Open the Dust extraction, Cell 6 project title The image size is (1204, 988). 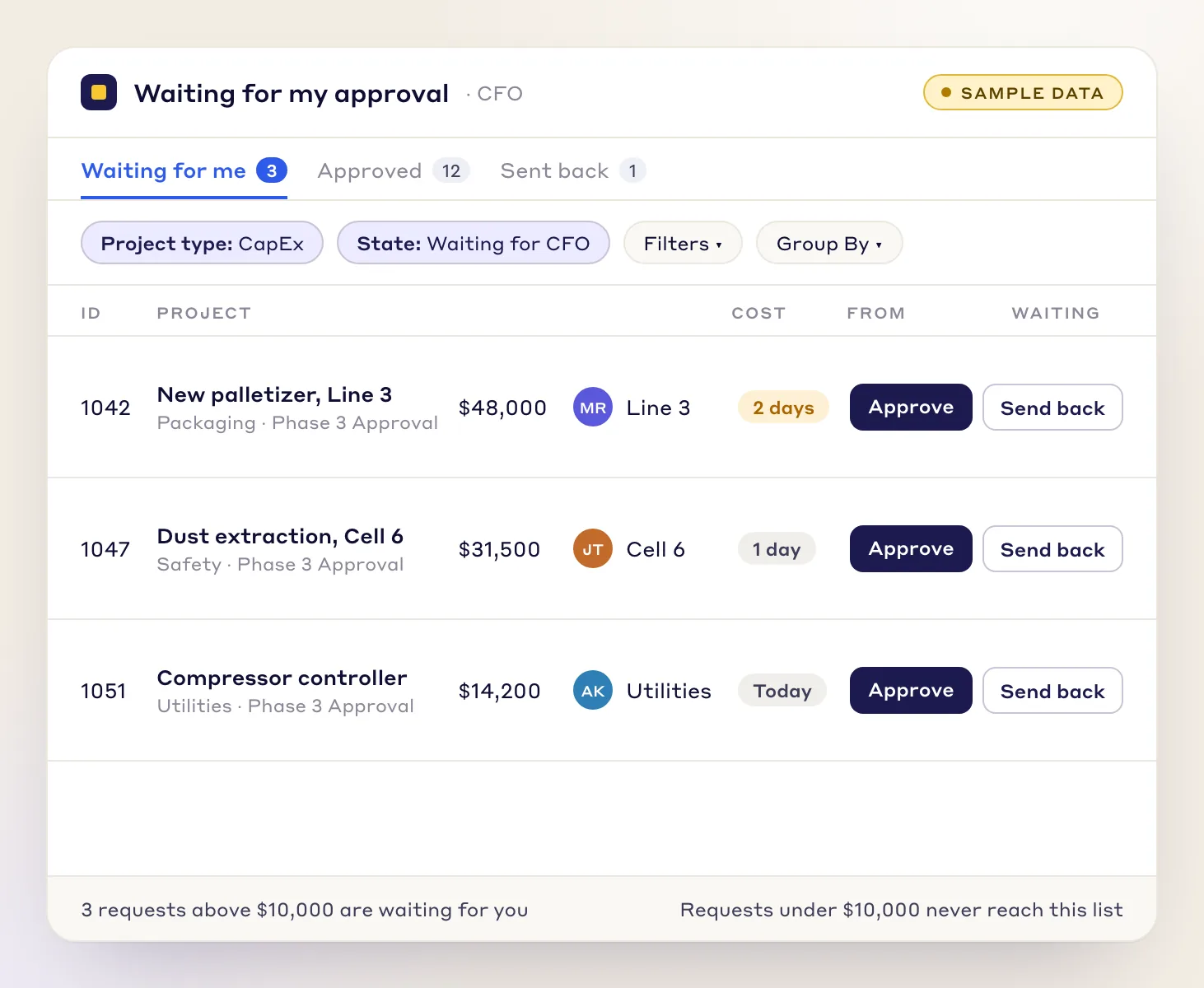click(x=280, y=536)
